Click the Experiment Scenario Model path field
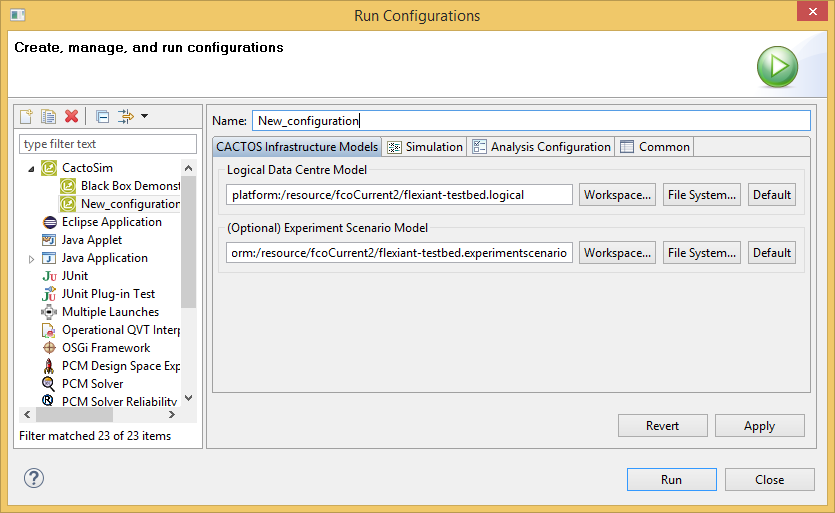 [399, 253]
